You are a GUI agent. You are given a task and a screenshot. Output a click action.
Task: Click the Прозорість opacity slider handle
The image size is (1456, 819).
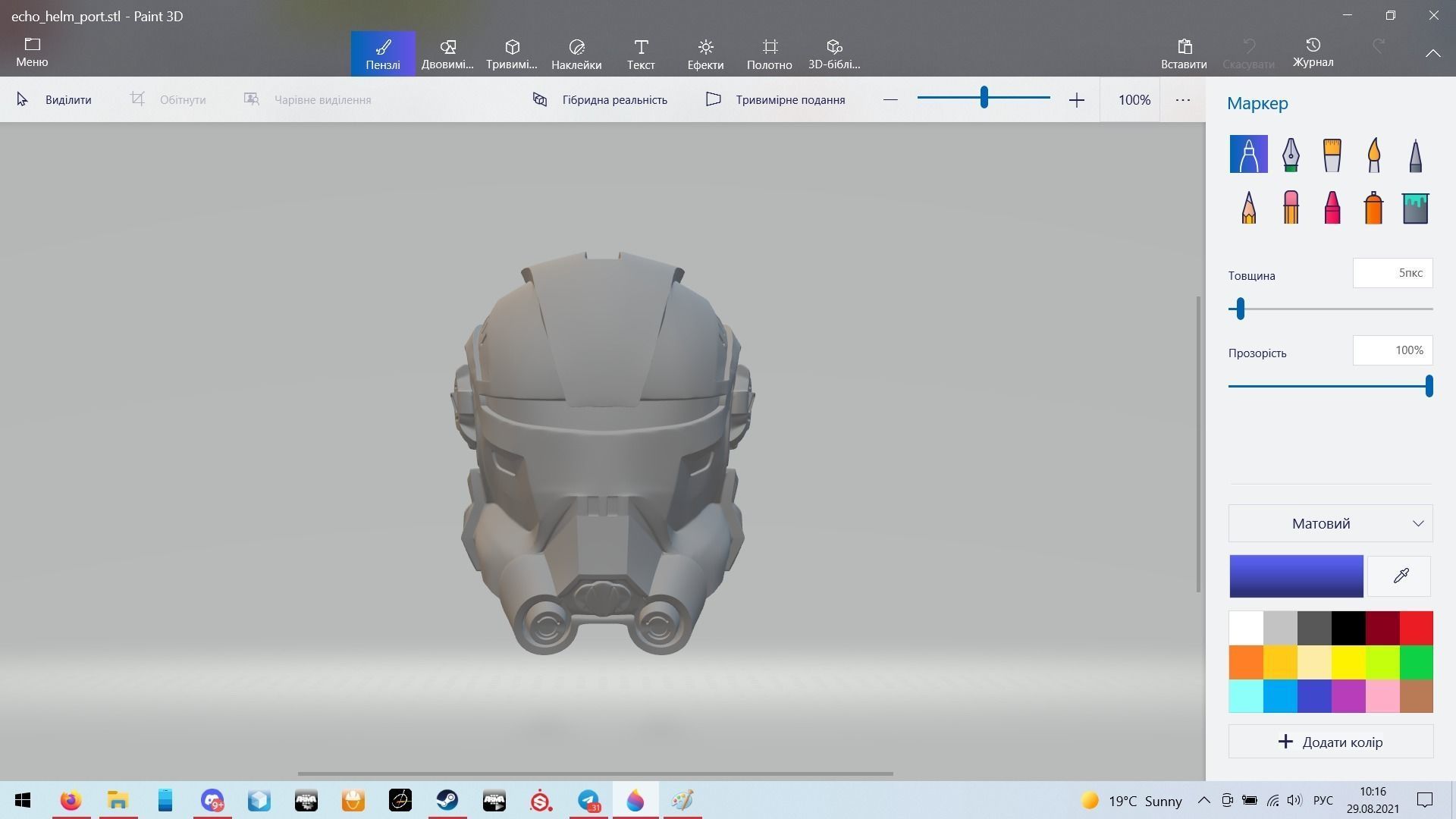point(1429,386)
